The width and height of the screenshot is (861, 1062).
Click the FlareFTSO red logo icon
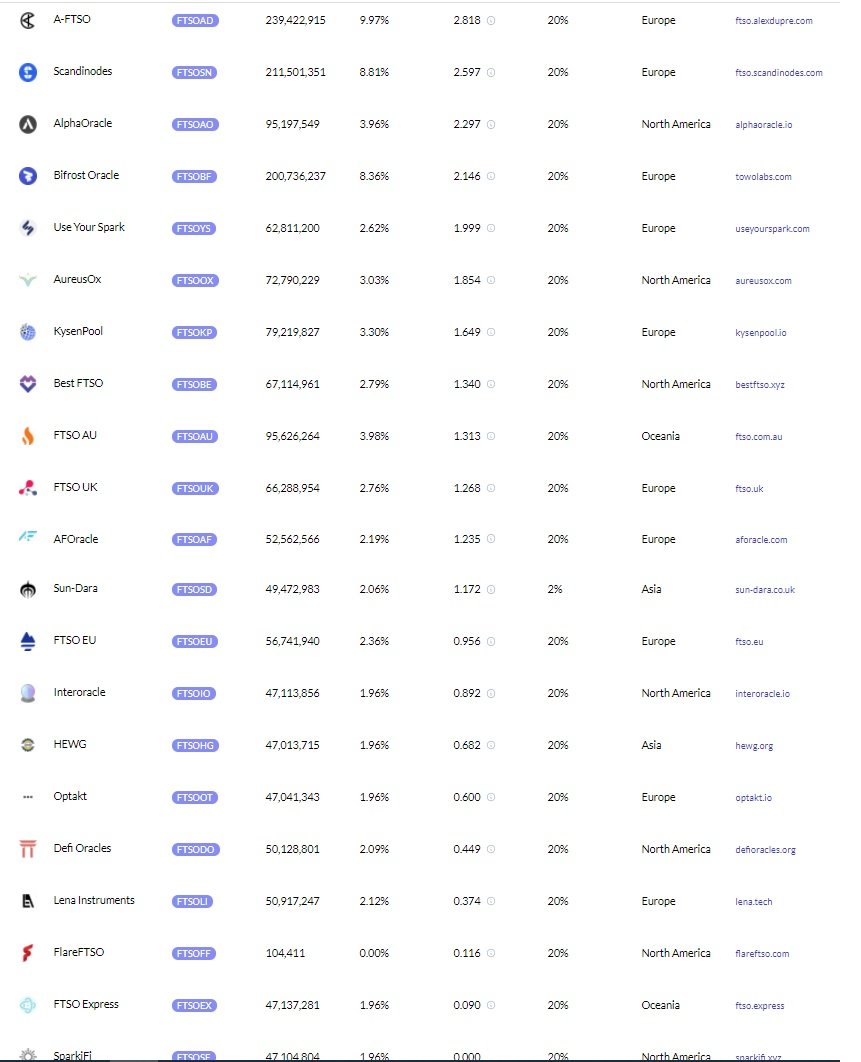28,953
